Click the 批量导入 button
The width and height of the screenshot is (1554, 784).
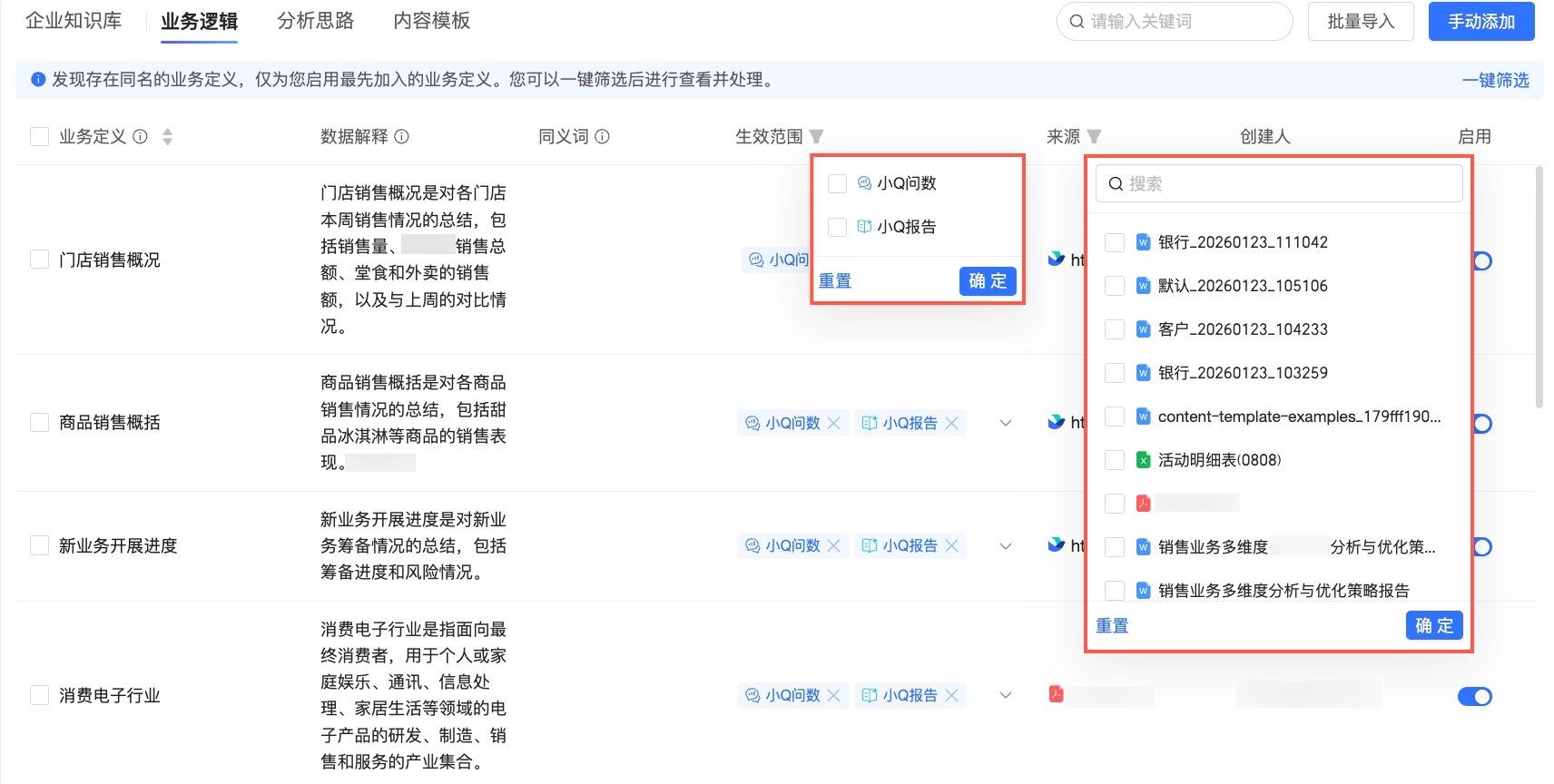click(1361, 21)
